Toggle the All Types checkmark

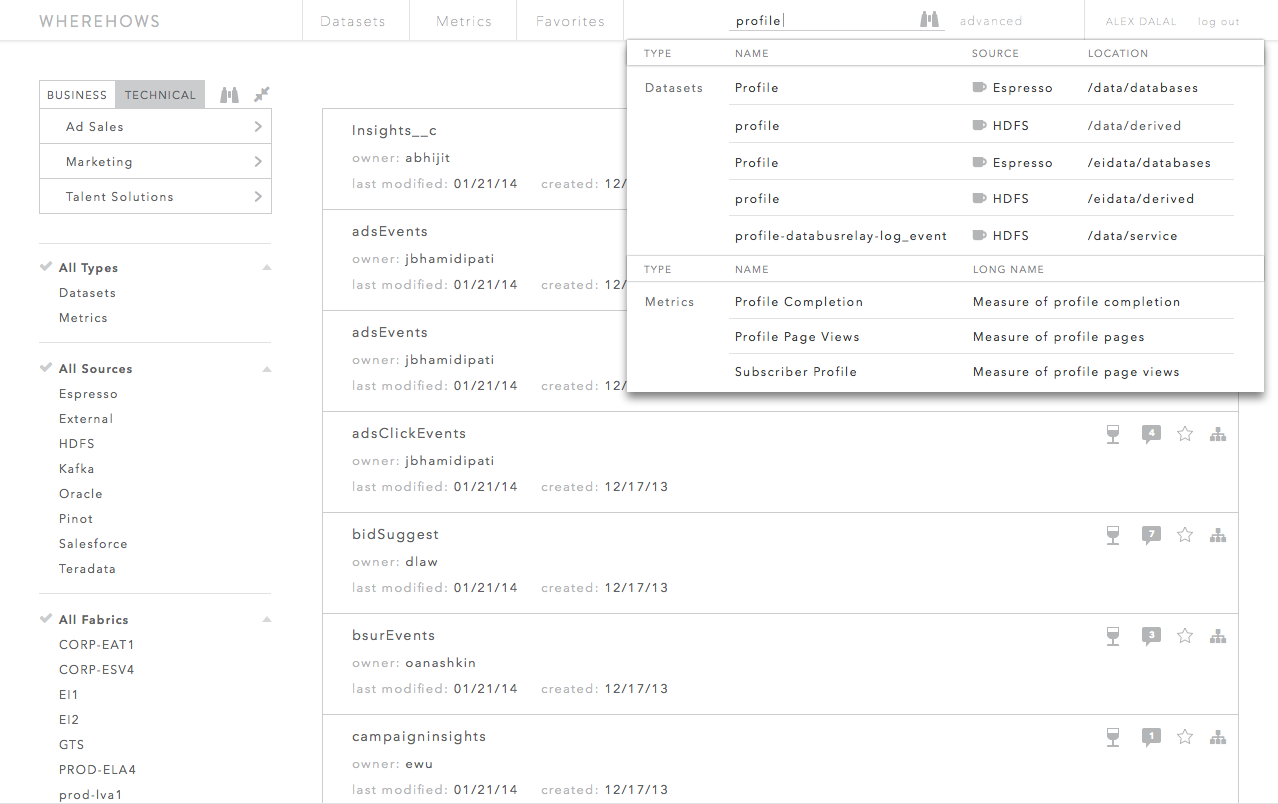click(x=46, y=267)
